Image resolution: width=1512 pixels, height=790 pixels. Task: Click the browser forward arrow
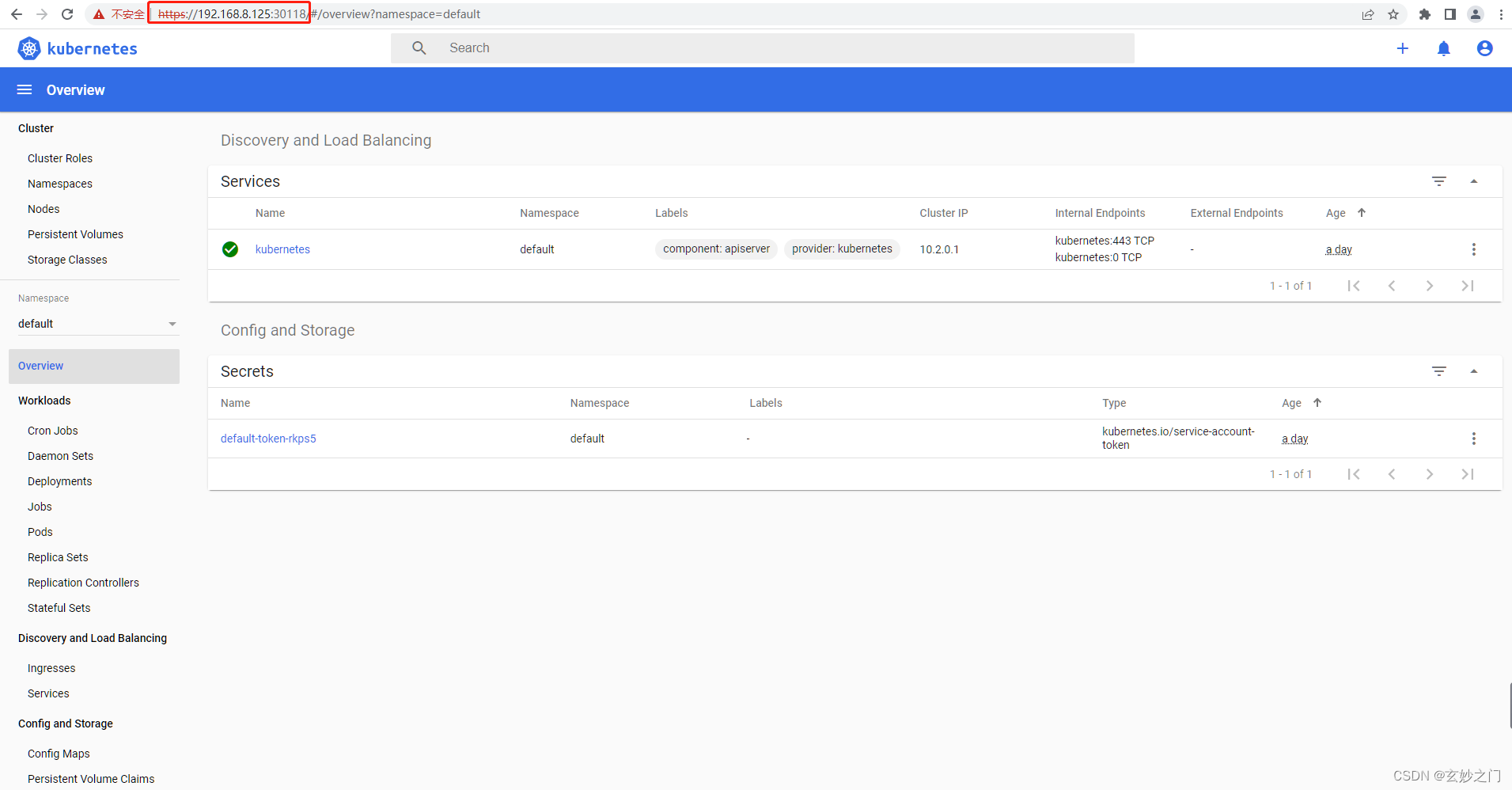pos(42,14)
